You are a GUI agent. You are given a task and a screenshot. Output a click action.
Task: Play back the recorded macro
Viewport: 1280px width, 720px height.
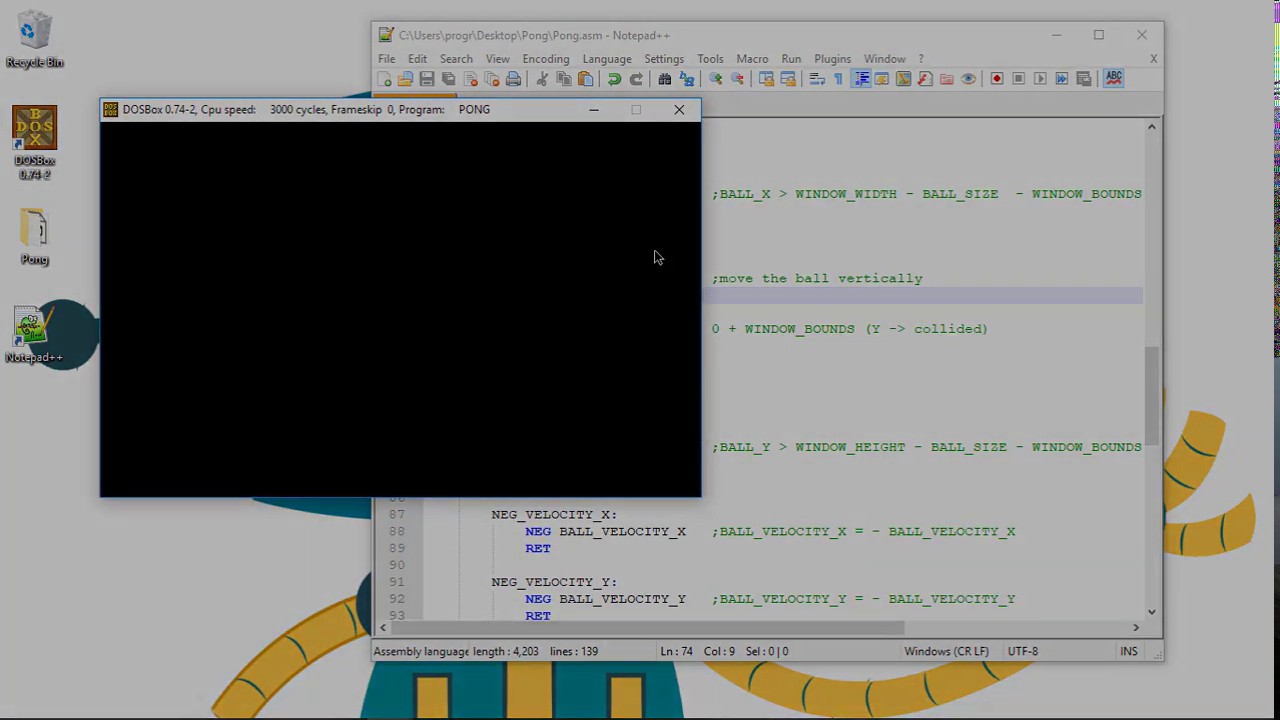coord(1040,79)
